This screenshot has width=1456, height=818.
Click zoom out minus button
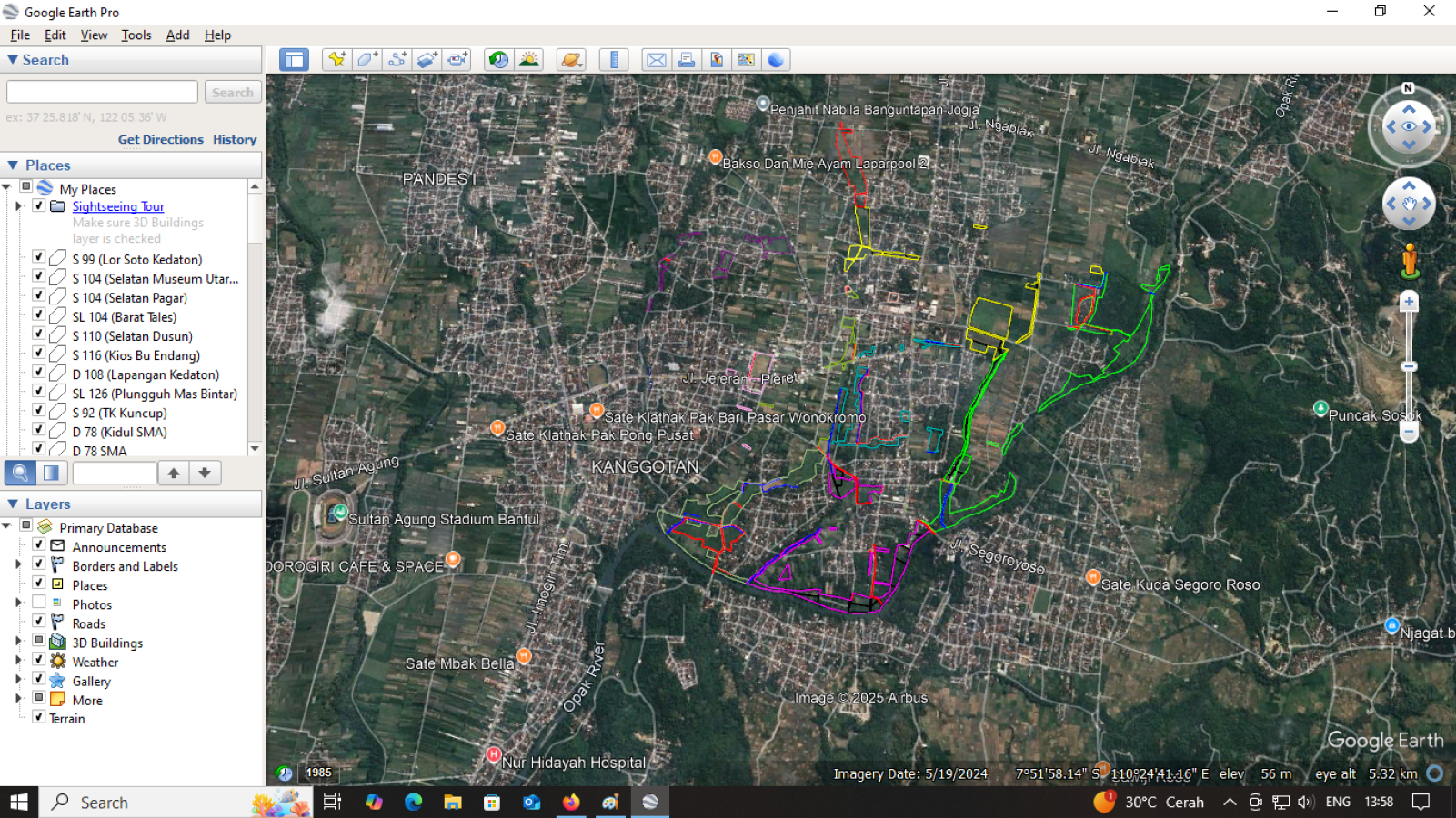1409,433
